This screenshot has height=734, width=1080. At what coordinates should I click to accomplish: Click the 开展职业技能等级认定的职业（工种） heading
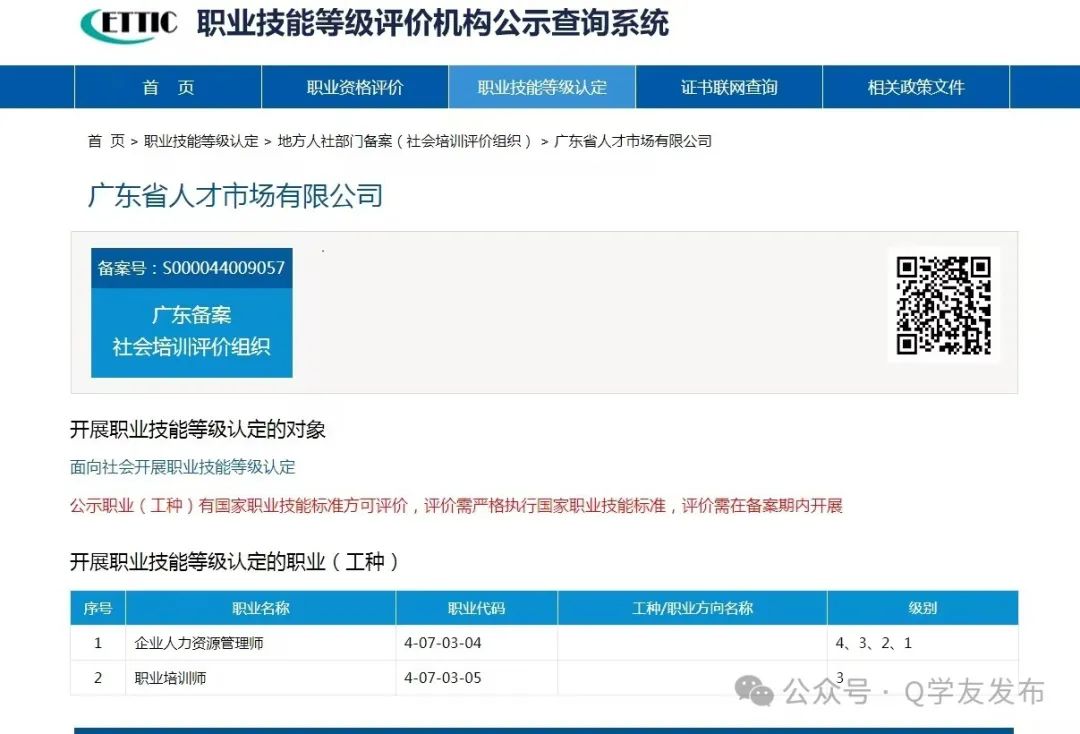(x=234, y=562)
